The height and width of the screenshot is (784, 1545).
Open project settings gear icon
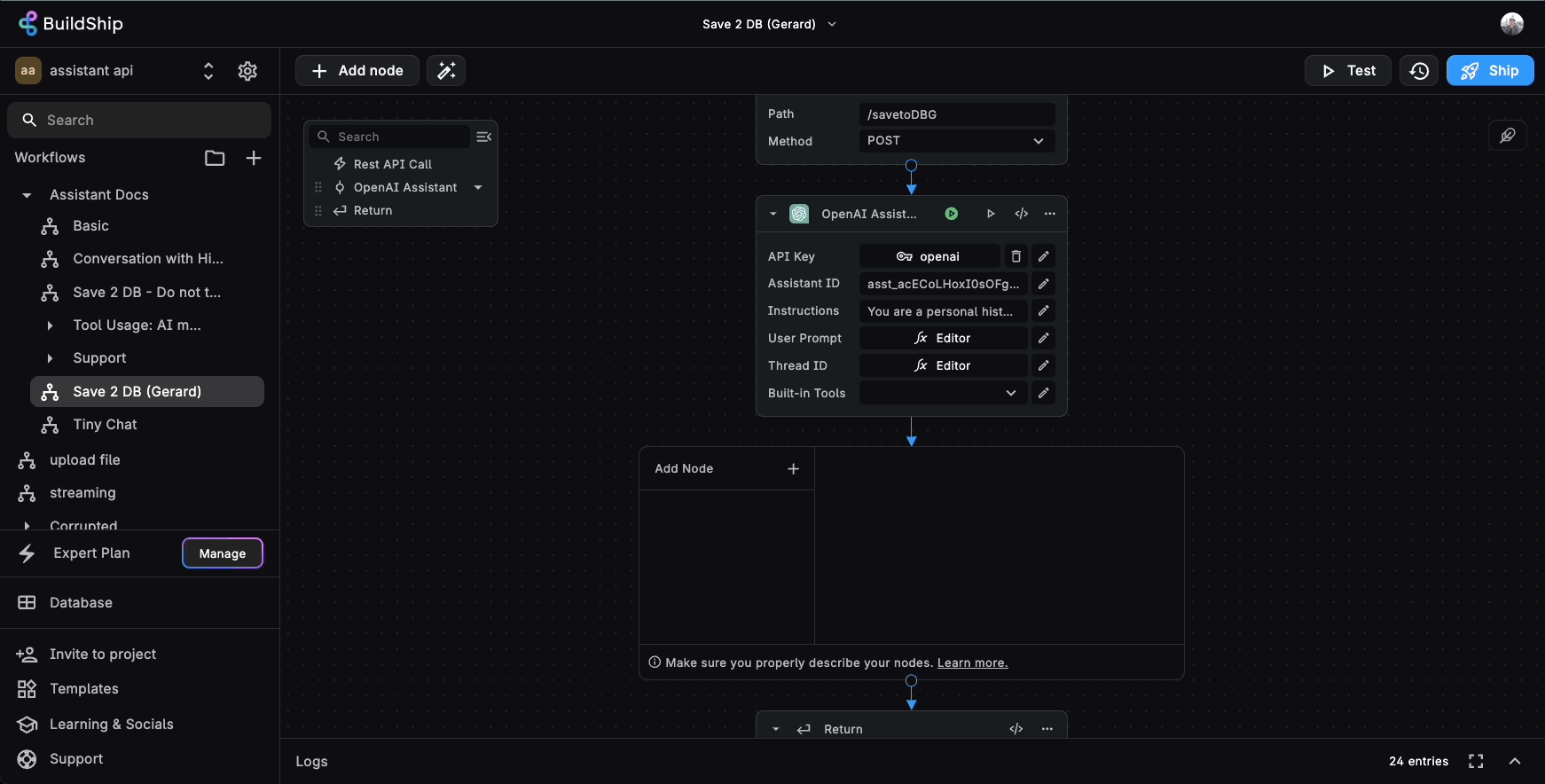(247, 71)
